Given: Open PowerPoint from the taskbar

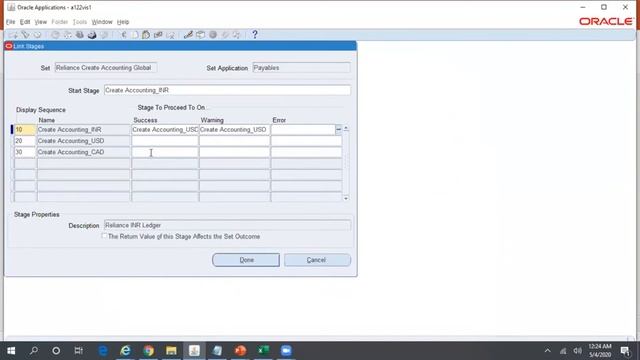Looking at the screenshot, I should (x=240, y=351).
